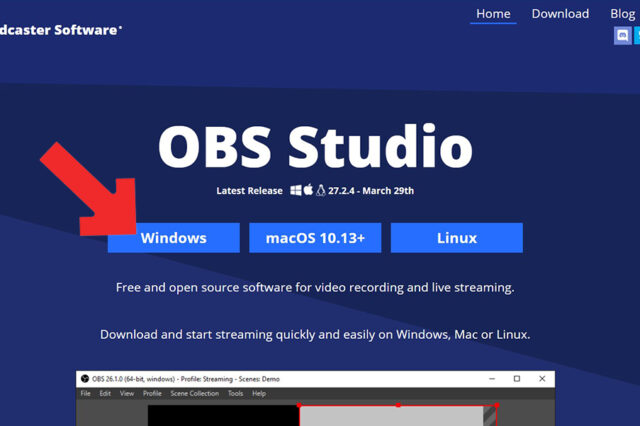Screen dimensions: 640x426
Task: Click the top-left red handle of the selected source
Action: point(299,405)
